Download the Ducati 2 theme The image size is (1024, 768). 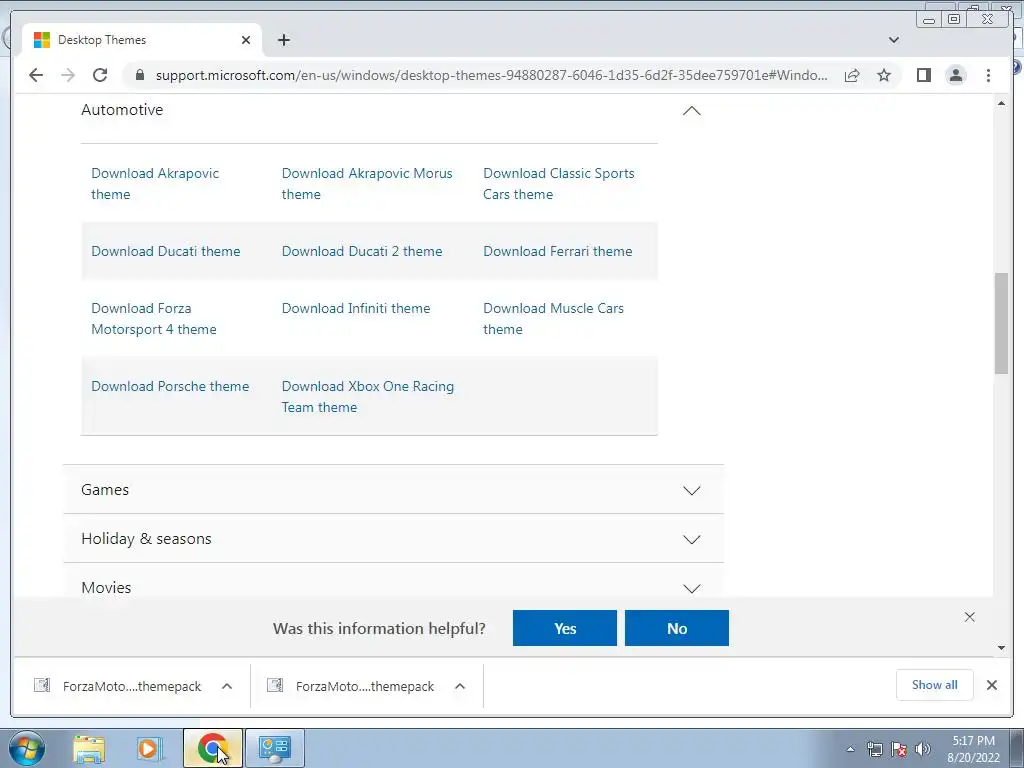tap(362, 251)
